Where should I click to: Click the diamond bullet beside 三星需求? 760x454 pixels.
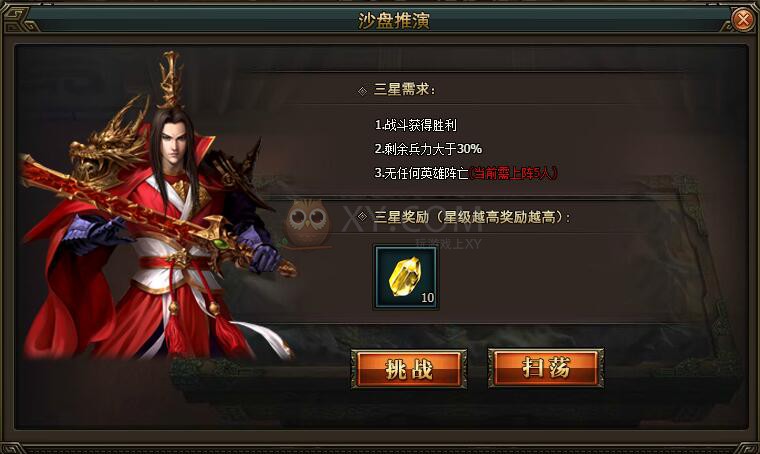coord(362,91)
